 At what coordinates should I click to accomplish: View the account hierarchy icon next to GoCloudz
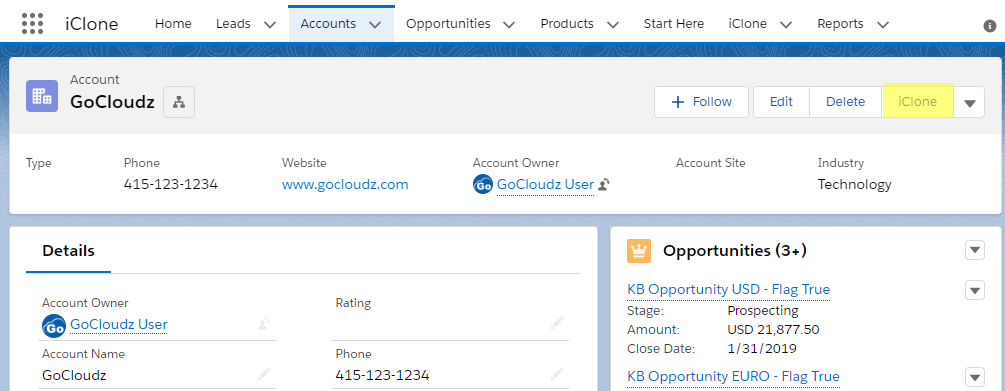tap(179, 102)
